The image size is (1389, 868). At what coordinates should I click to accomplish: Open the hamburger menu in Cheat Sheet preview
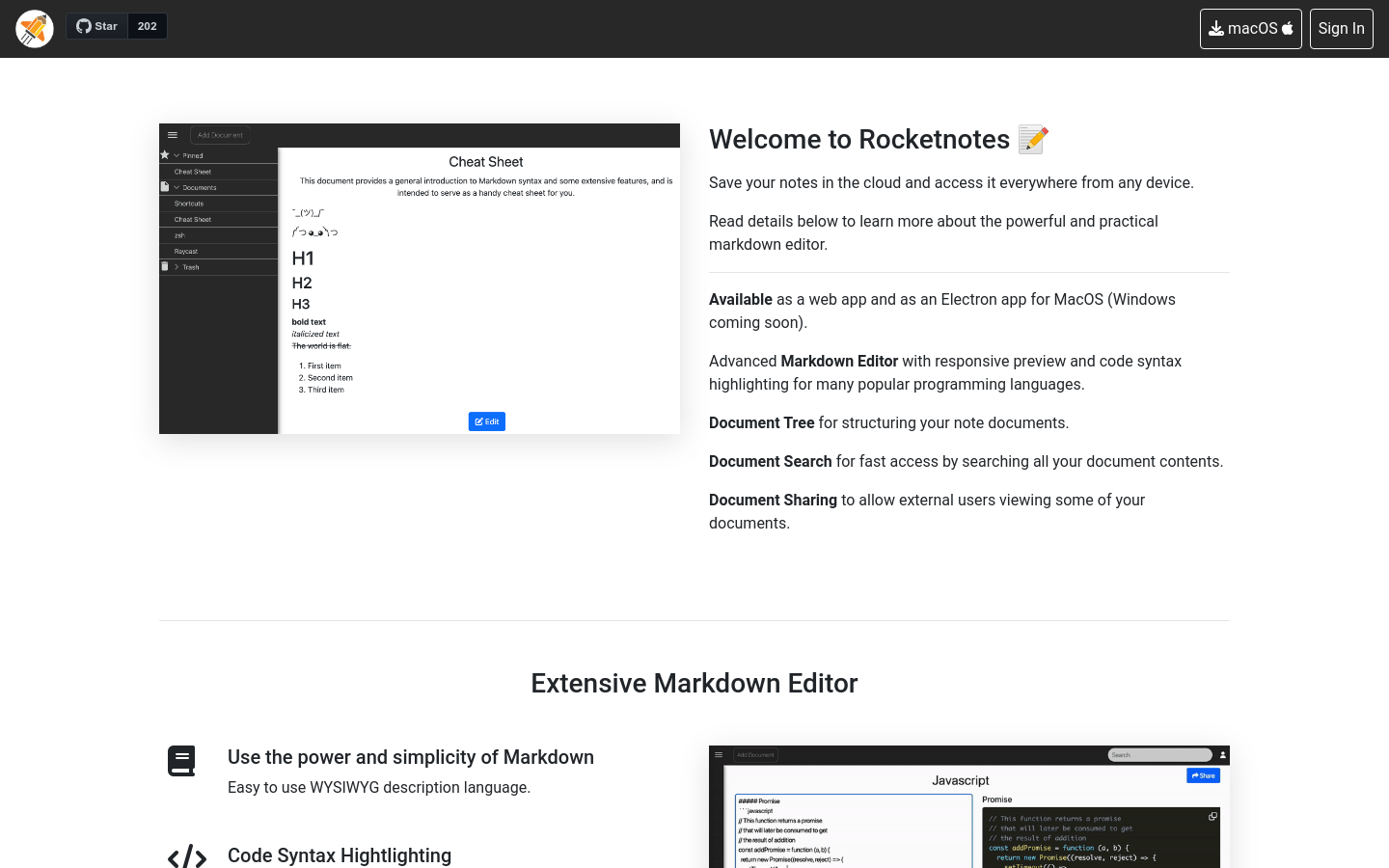pos(173,135)
